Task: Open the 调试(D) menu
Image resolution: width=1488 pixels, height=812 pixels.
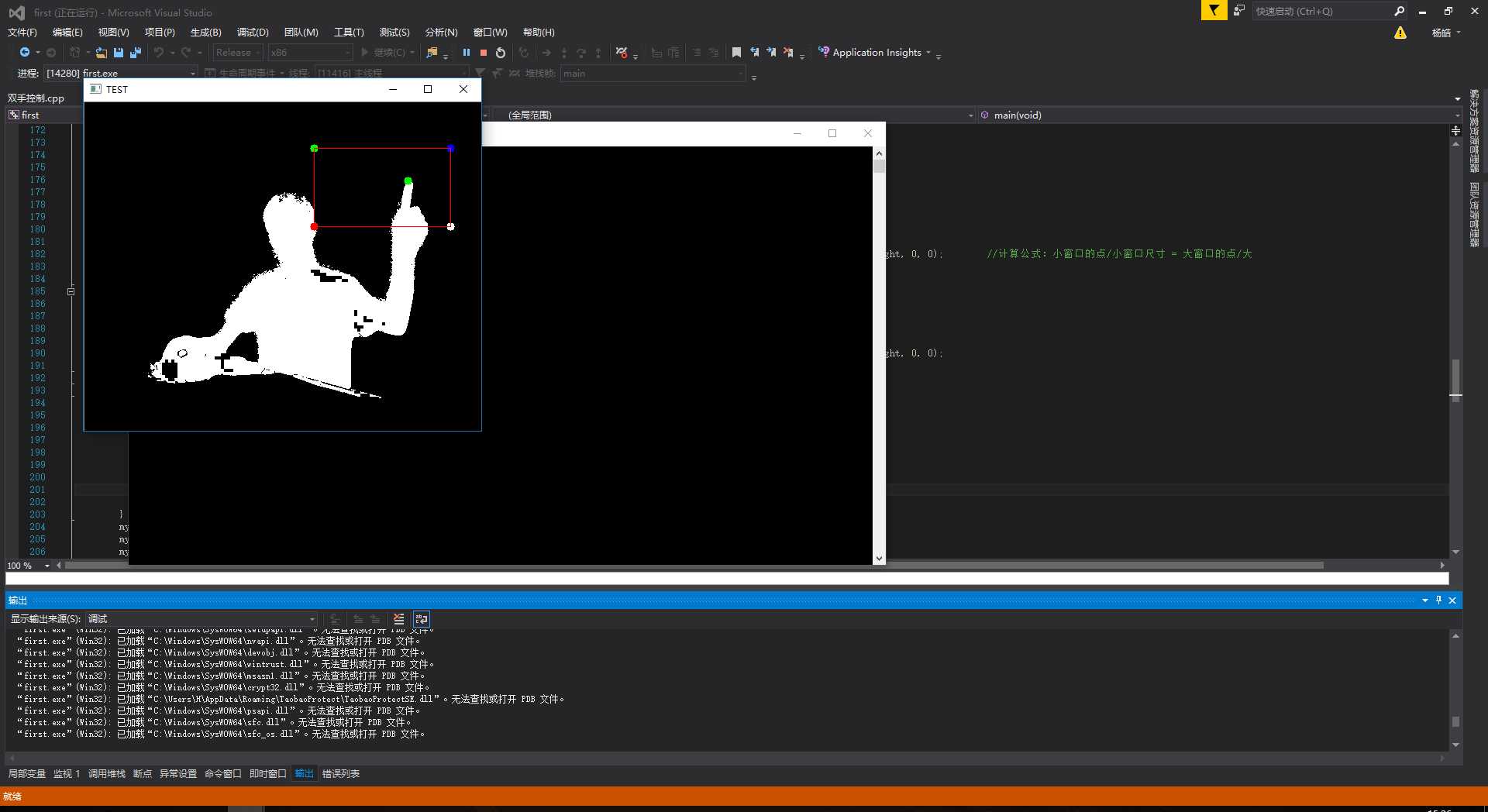Action: [253, 33]
